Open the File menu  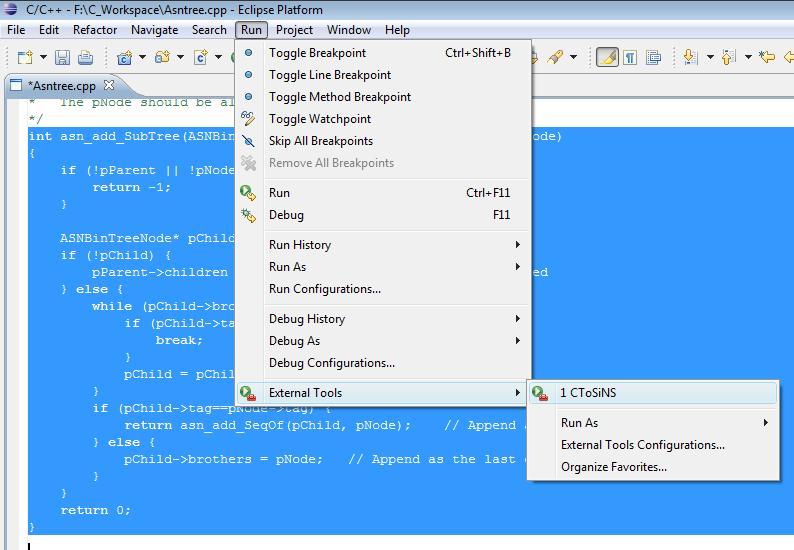pos(16,30)
